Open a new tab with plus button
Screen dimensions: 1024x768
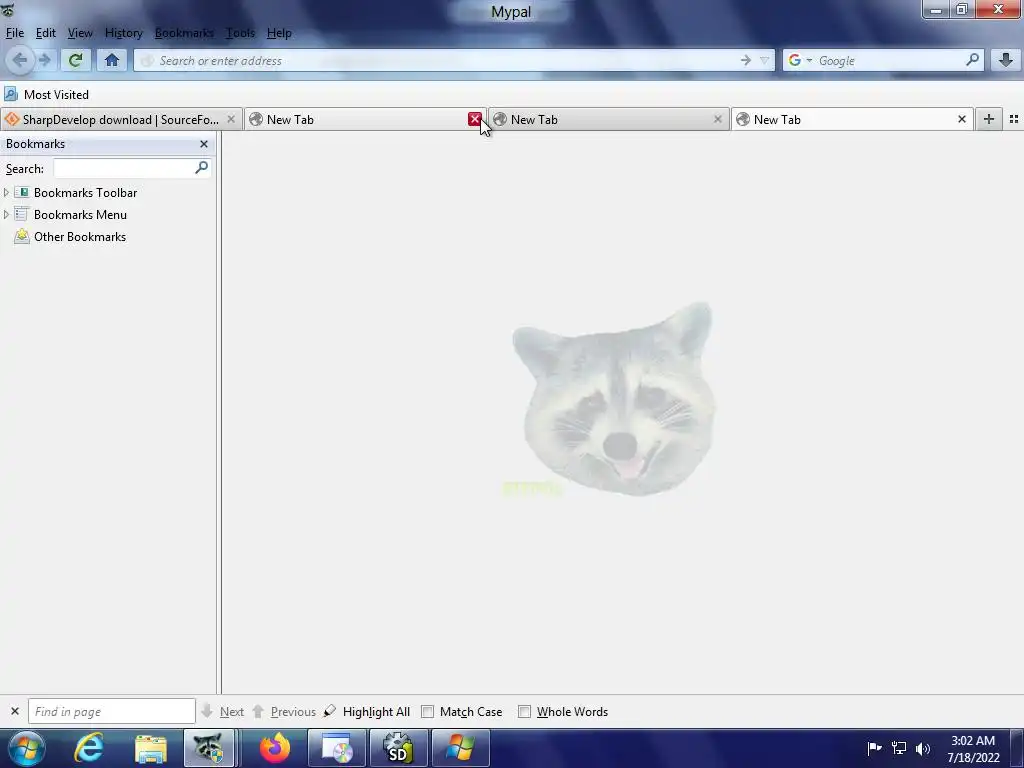989,119
